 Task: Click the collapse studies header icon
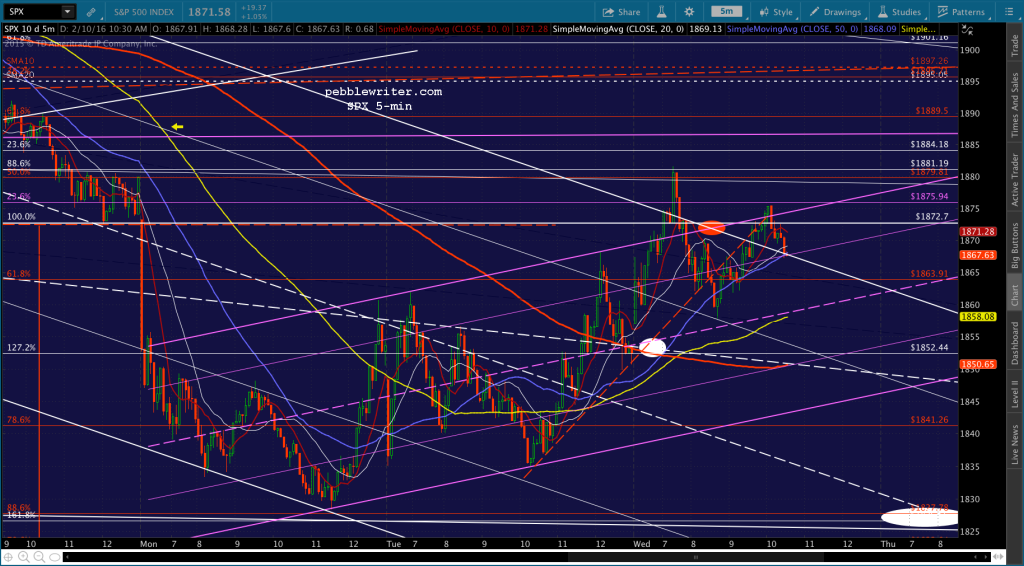965,29
